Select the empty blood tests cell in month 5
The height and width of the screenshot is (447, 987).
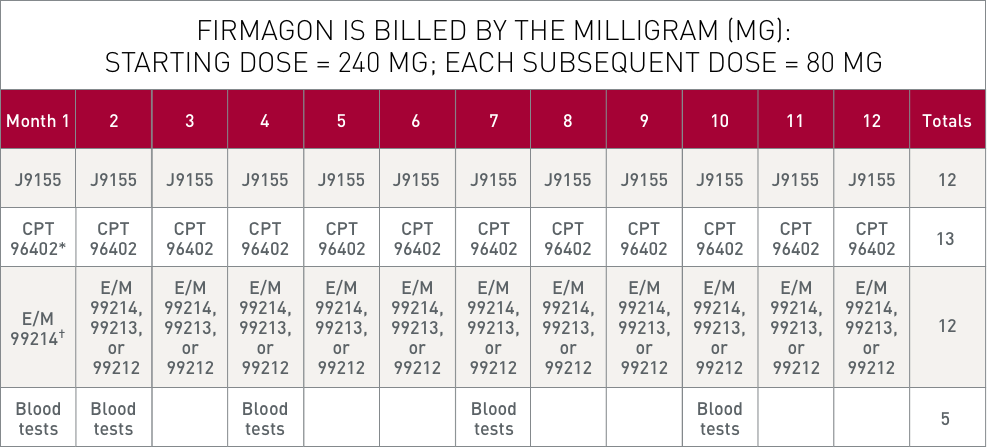click(x=341, y=418)
